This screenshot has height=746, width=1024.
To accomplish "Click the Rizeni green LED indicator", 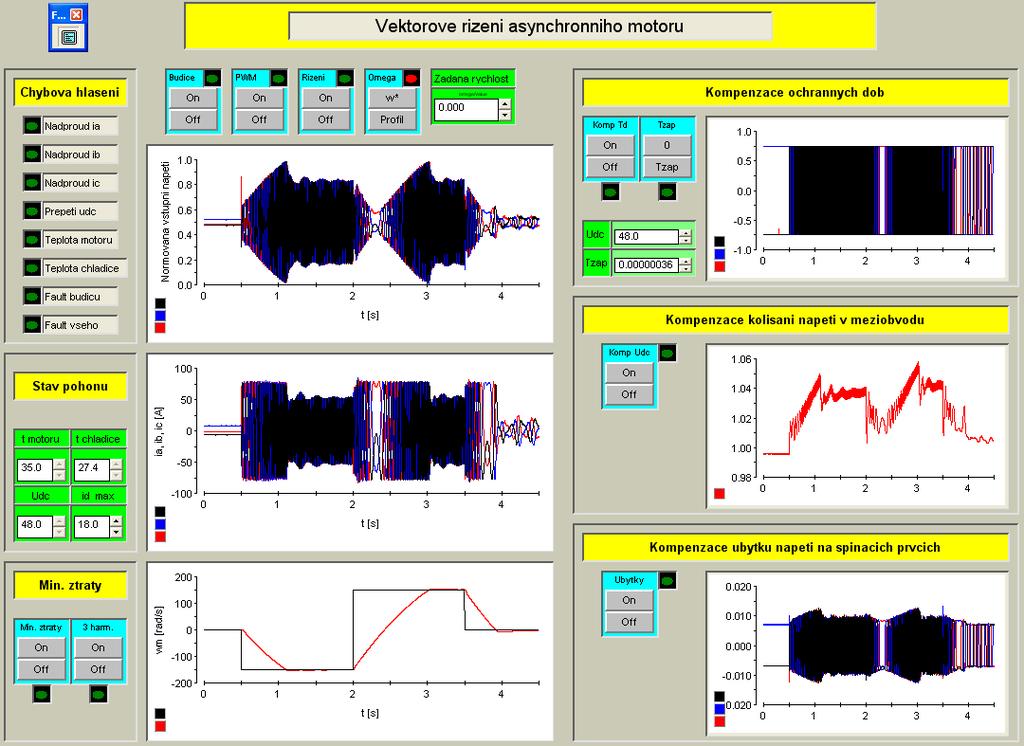I will (345, 78).
